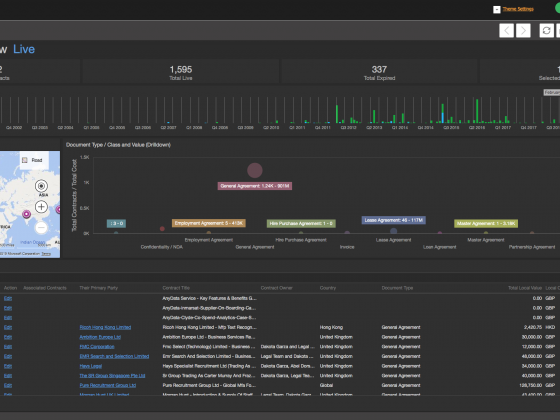Select the tall green bar near Q2 2016
This screenshot has width=560, height=420.
click(477, 111)
